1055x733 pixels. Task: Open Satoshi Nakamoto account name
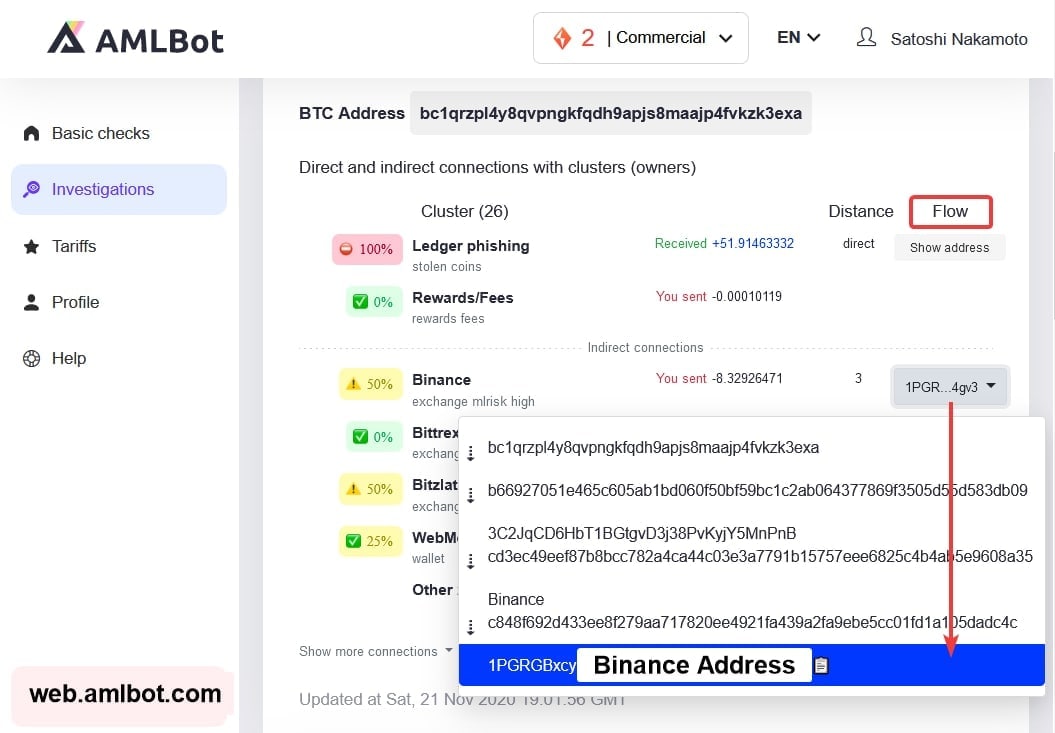point(959,39)
